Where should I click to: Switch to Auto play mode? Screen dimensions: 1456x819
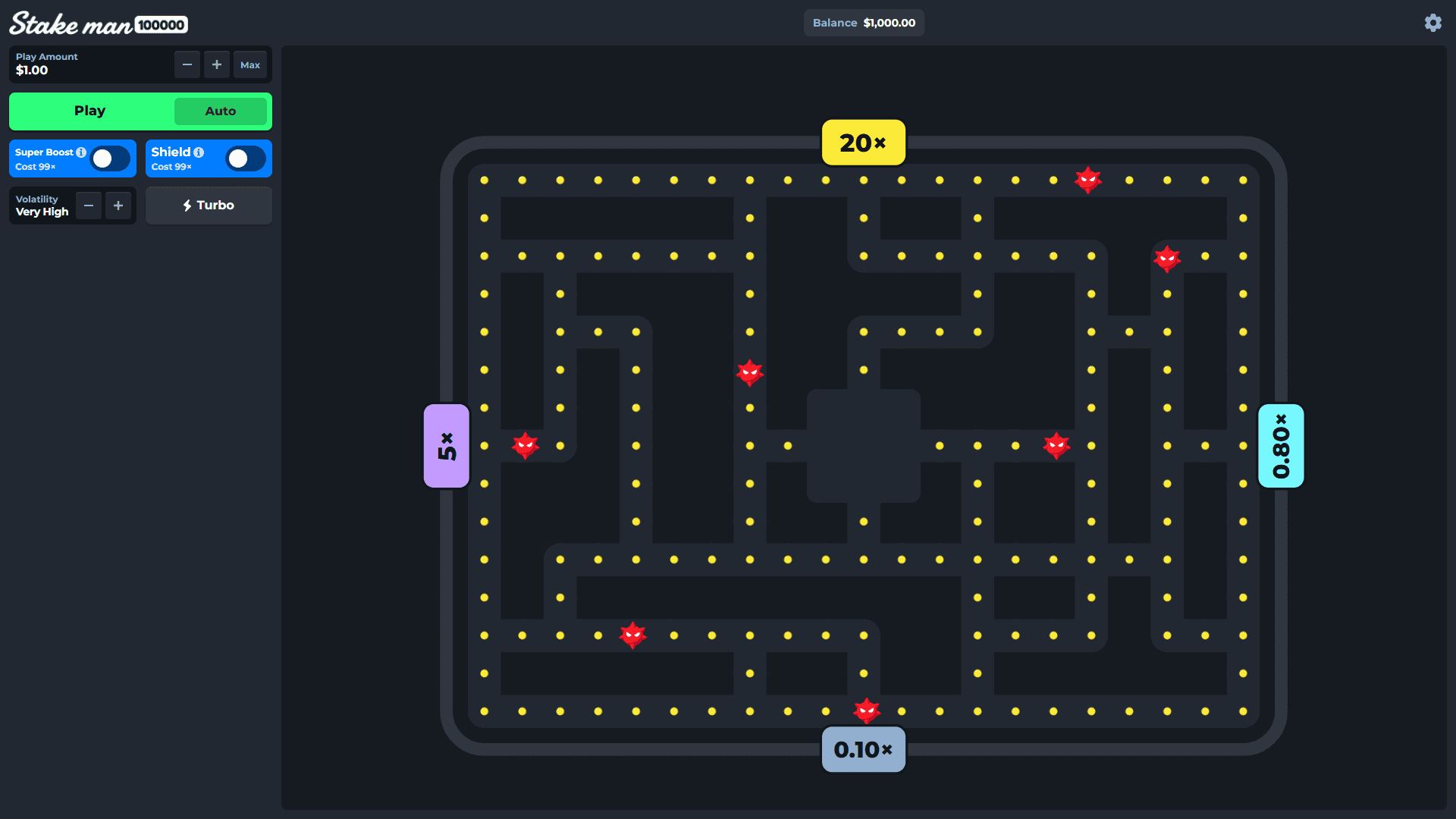[x=221, y=111]
